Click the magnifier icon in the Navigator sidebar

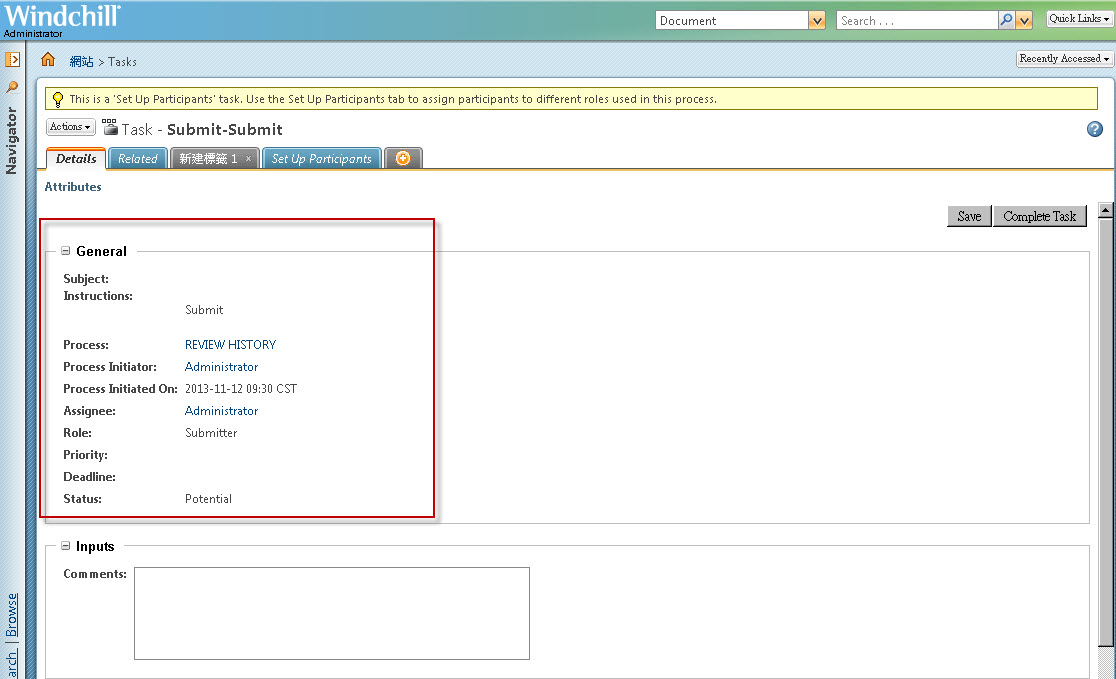point(12,87)
